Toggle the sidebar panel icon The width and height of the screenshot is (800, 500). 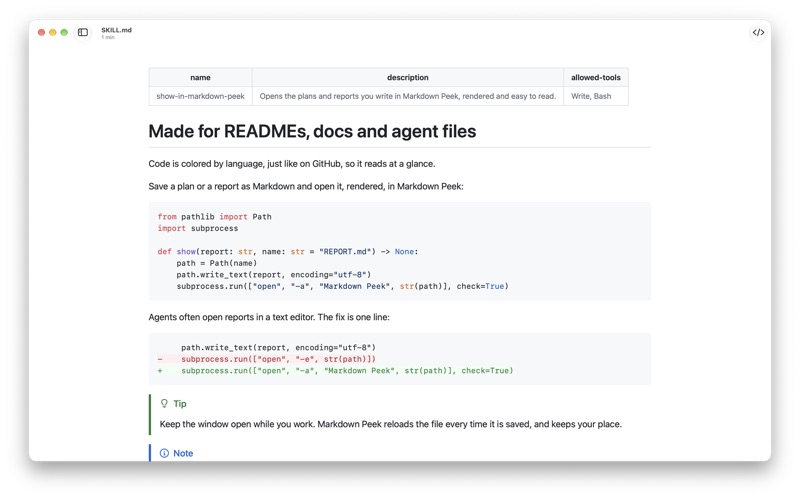pos(83,32)
